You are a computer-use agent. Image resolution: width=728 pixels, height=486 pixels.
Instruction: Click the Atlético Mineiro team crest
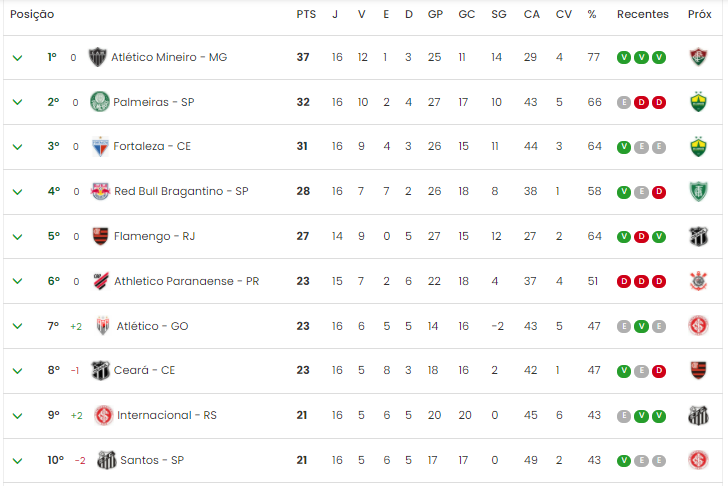tap(98, 57)
